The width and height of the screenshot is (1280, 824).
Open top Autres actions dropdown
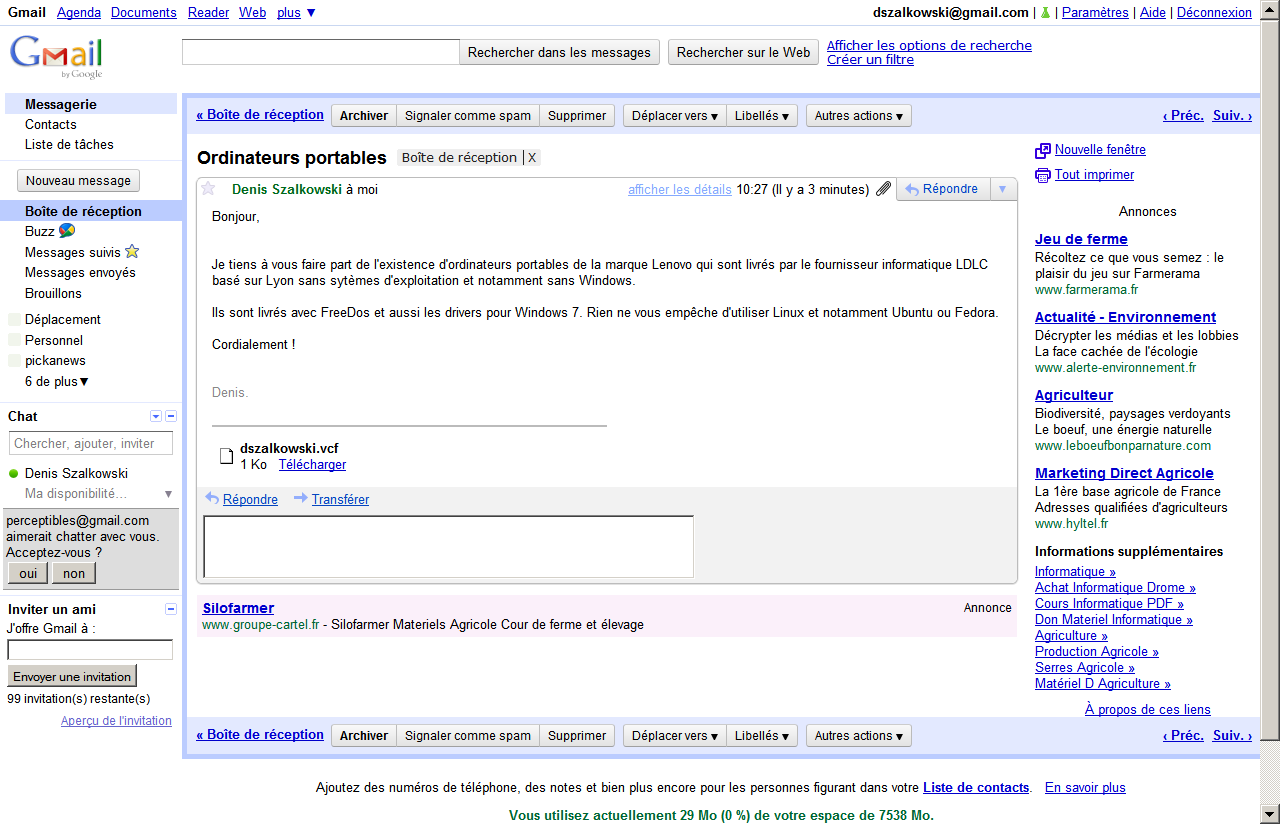coord(859,116)
